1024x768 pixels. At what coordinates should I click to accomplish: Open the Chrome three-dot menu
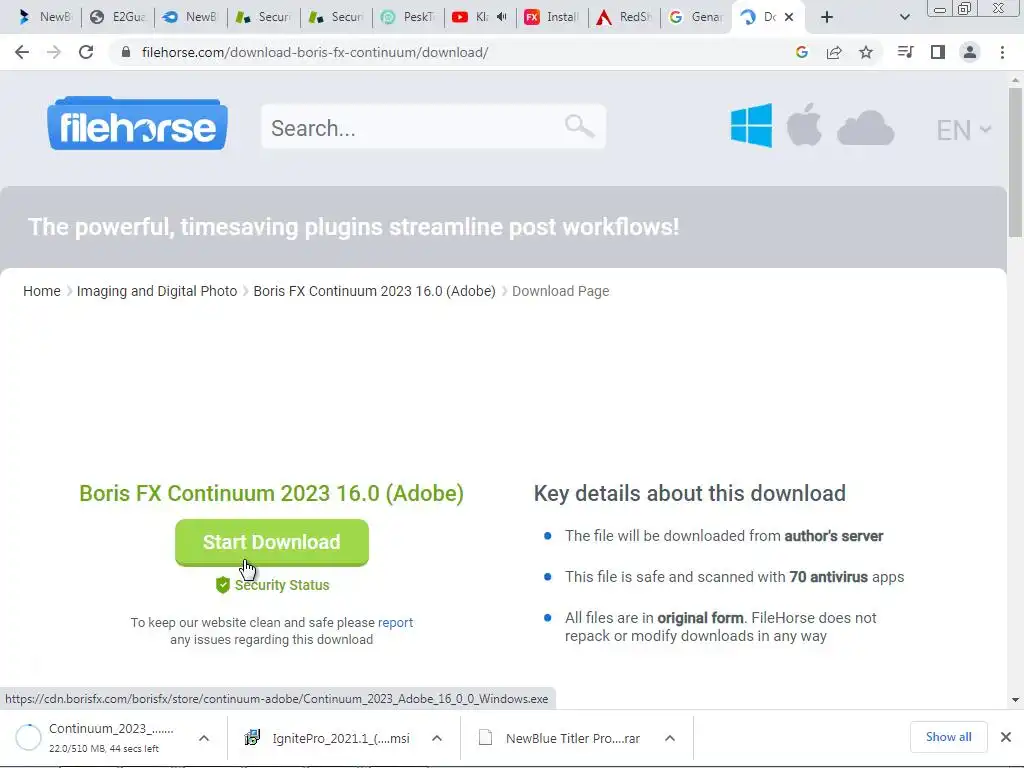[1002, 52]
